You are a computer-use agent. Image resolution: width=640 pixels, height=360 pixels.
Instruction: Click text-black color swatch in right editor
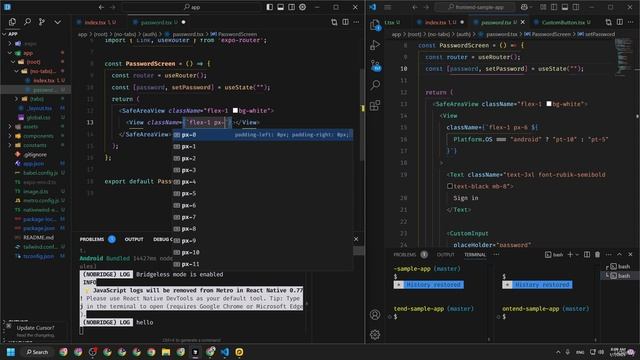point(450,186)
